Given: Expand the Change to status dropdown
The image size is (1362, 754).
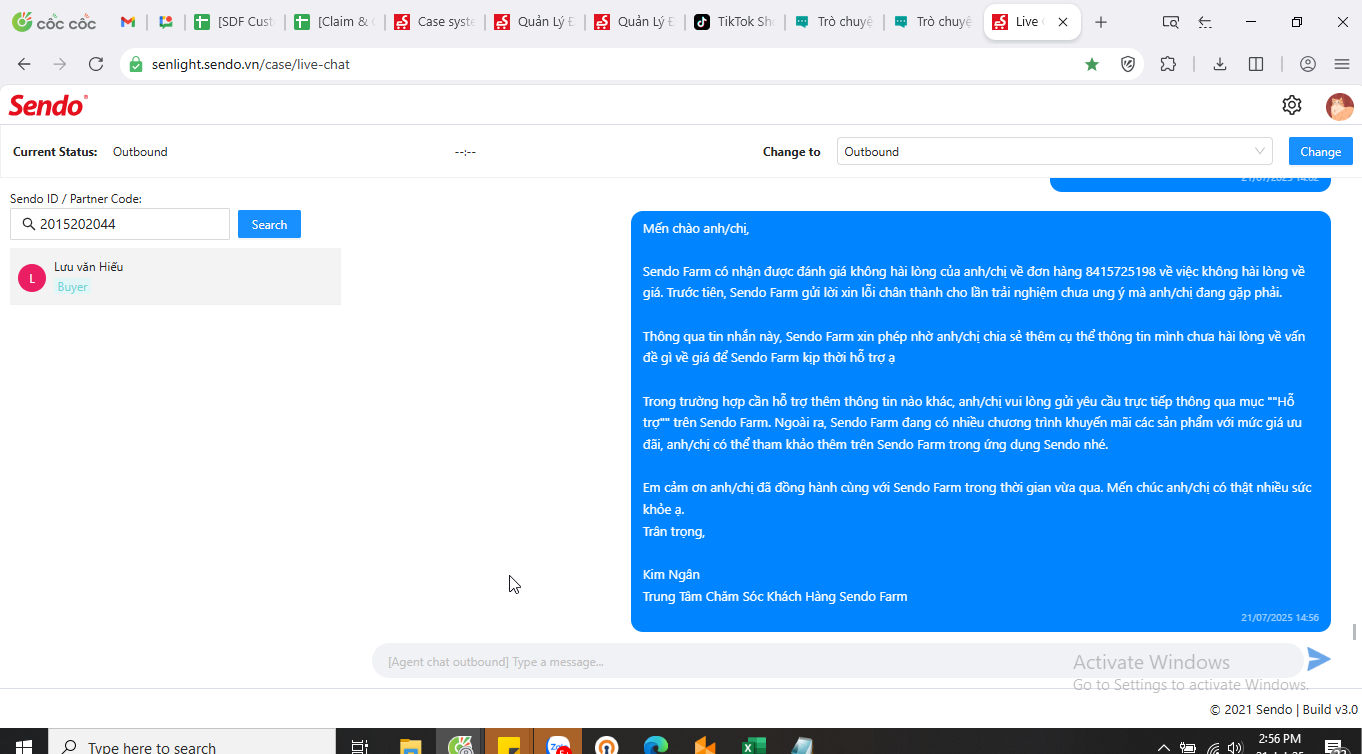Looking at the screenshot, I should tap(1055, 151).
